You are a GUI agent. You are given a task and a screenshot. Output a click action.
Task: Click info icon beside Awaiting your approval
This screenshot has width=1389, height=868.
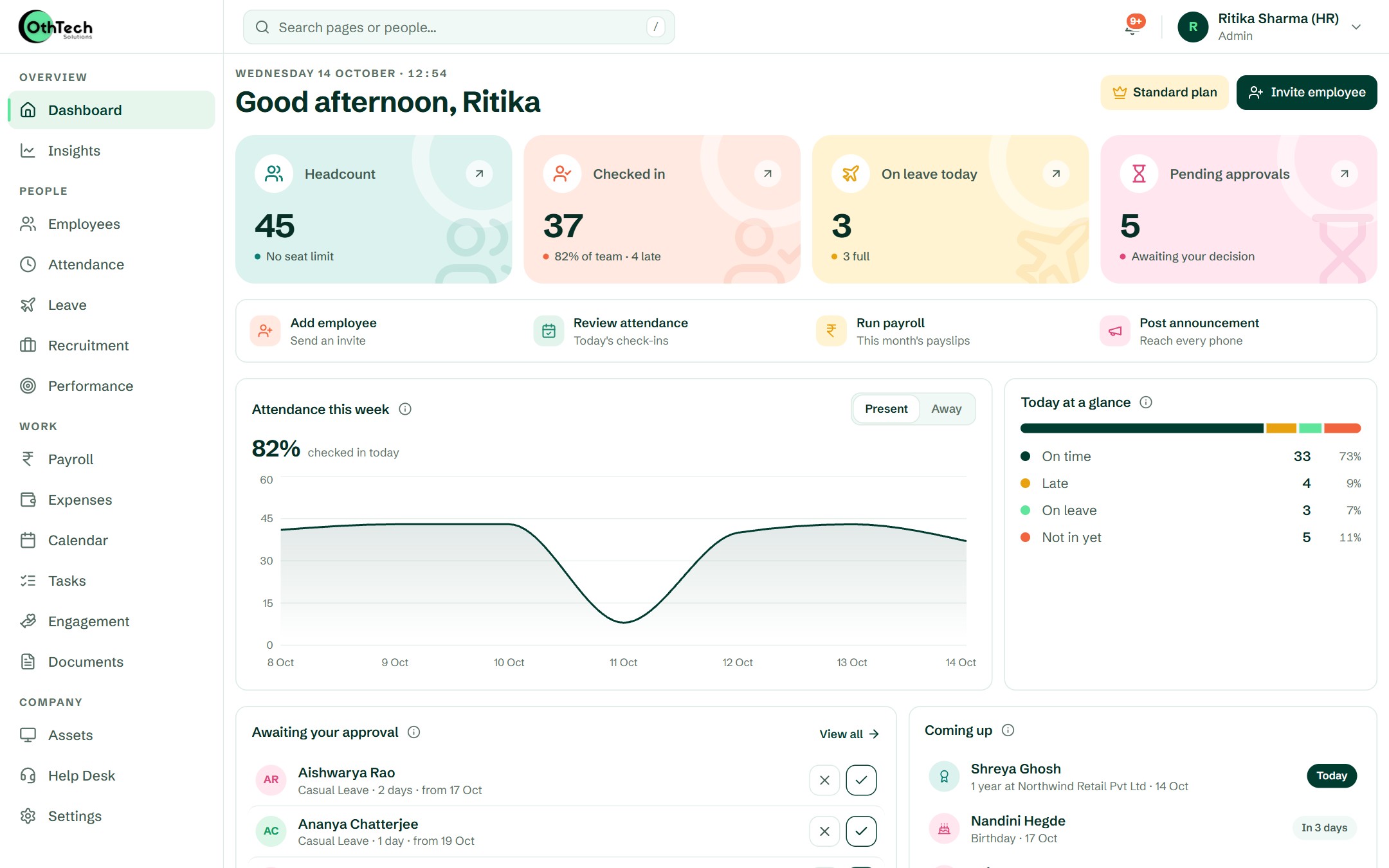tap(414, 732)
